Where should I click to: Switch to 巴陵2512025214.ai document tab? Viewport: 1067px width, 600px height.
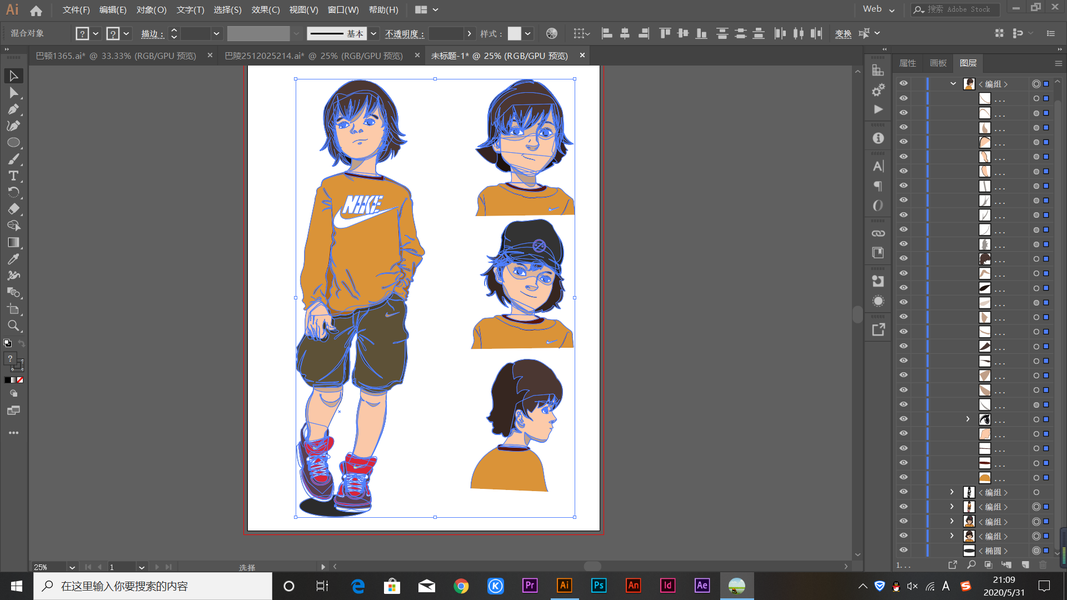314,56
